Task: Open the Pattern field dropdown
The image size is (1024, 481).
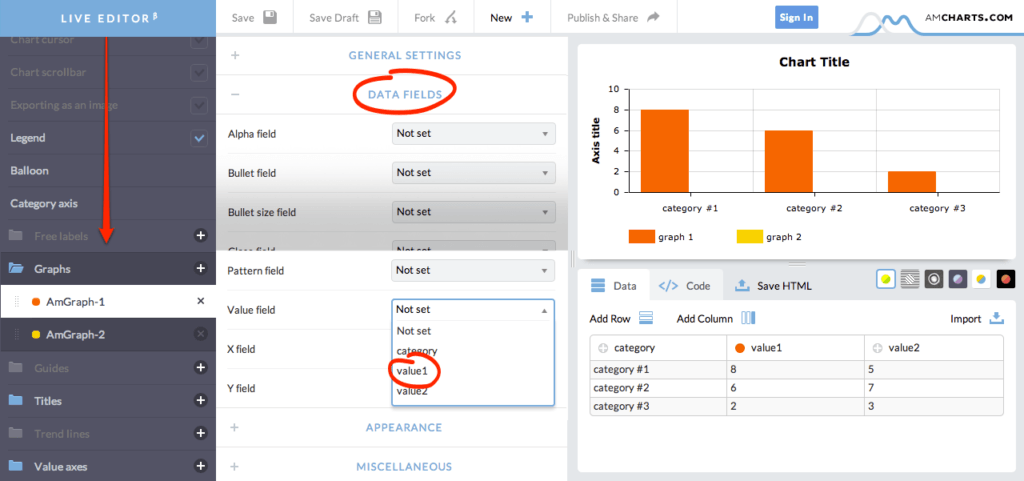Action: pyautogui.click(x=473, y=270)
